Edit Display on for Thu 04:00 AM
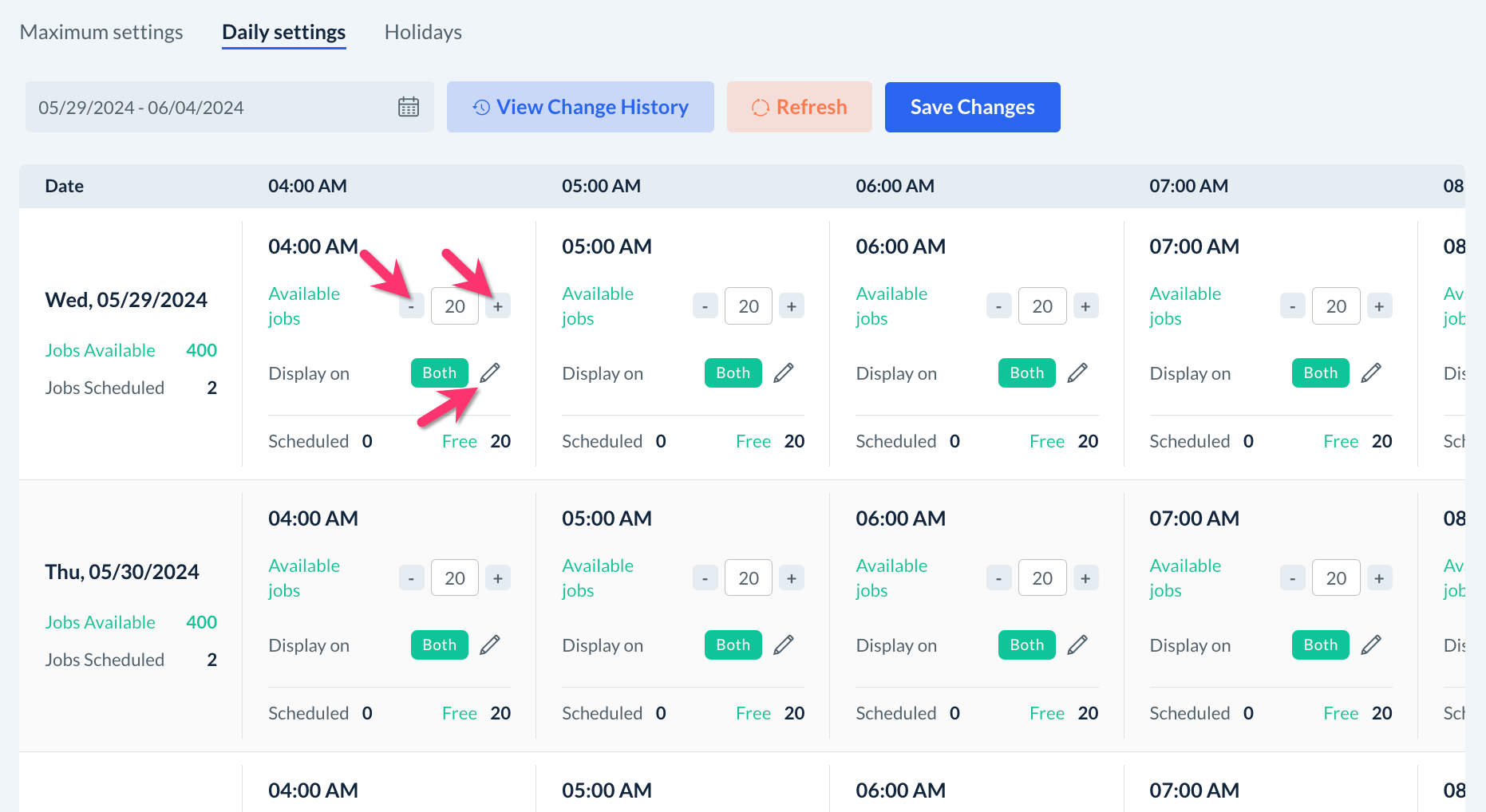This screenshot has width=1486, height=812. 490,644
